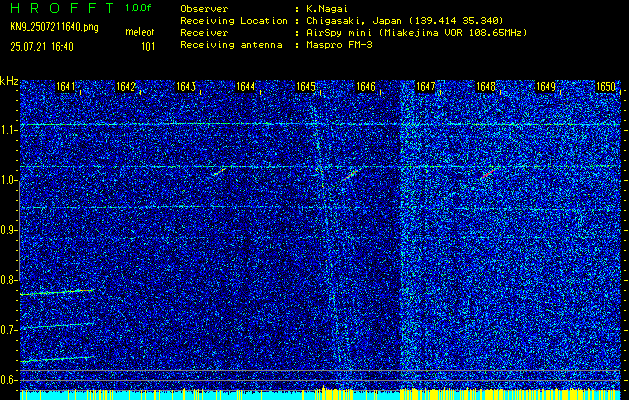Click the 1648 time marker
Screen dimensions: 629x400
click(x=486, y=87)
